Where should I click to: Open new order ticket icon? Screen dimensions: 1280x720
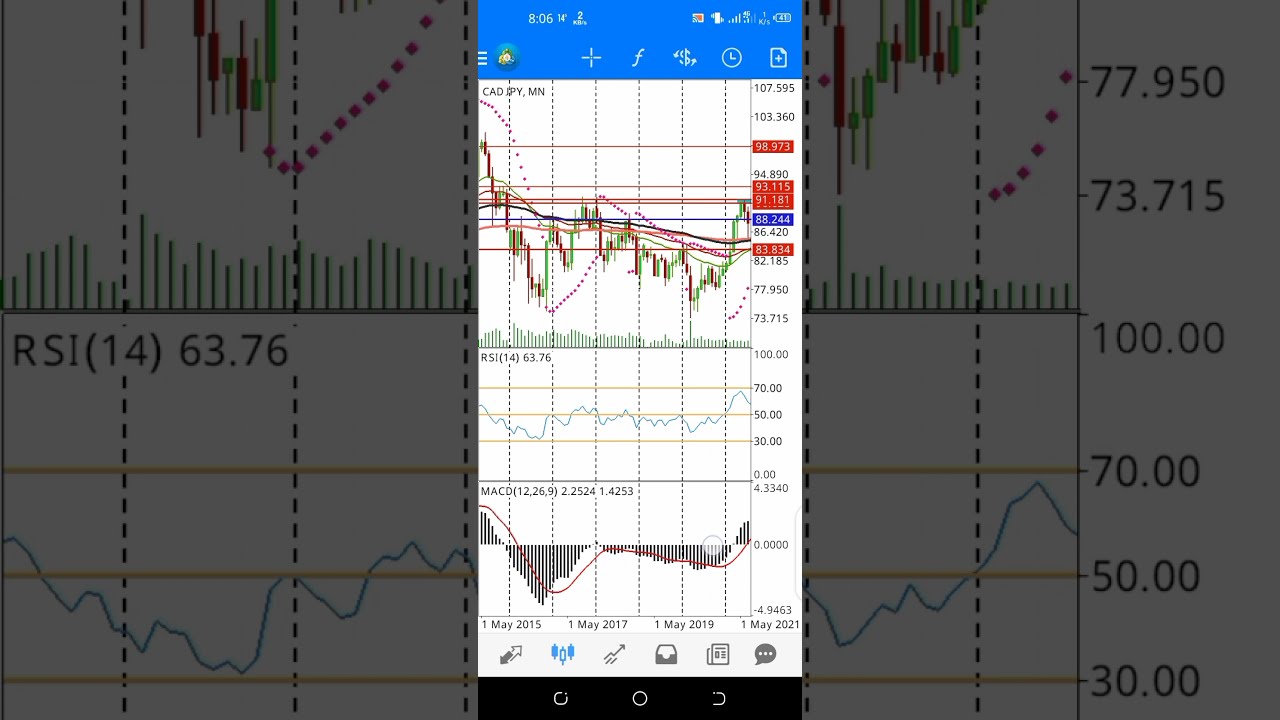click(x=778, y=58)
